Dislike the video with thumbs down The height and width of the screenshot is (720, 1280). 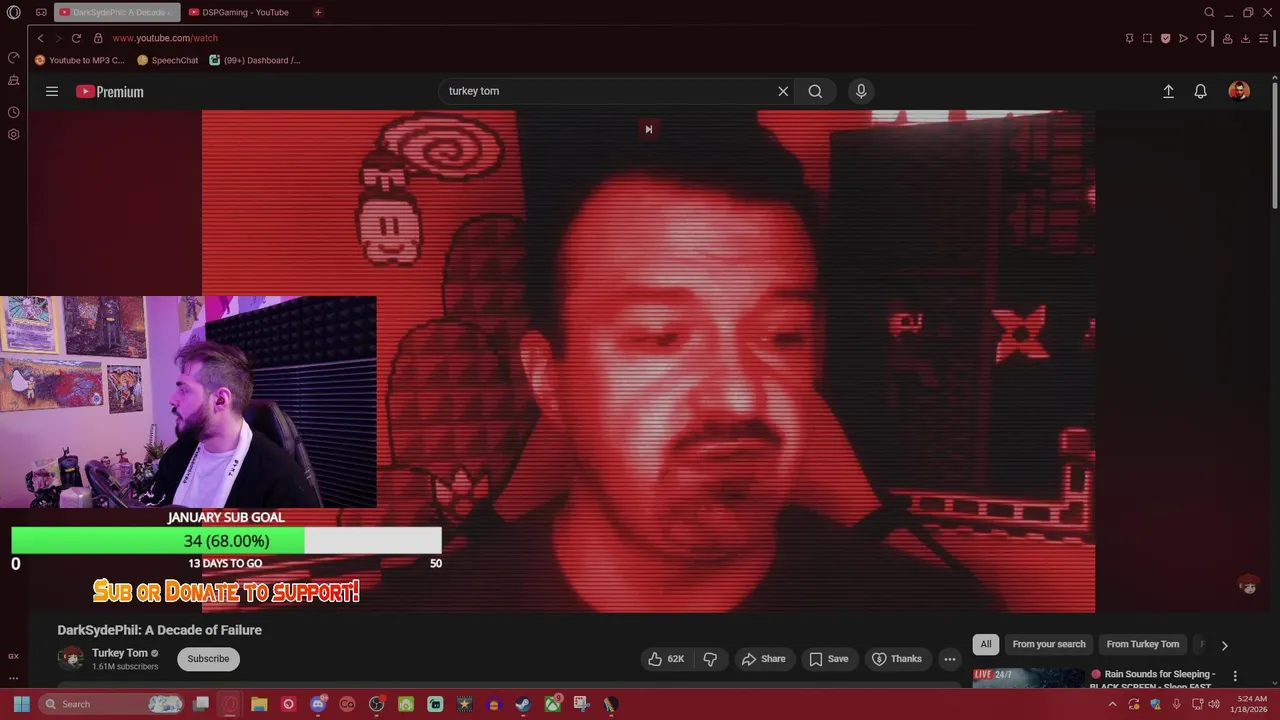[x=710, y=659]
